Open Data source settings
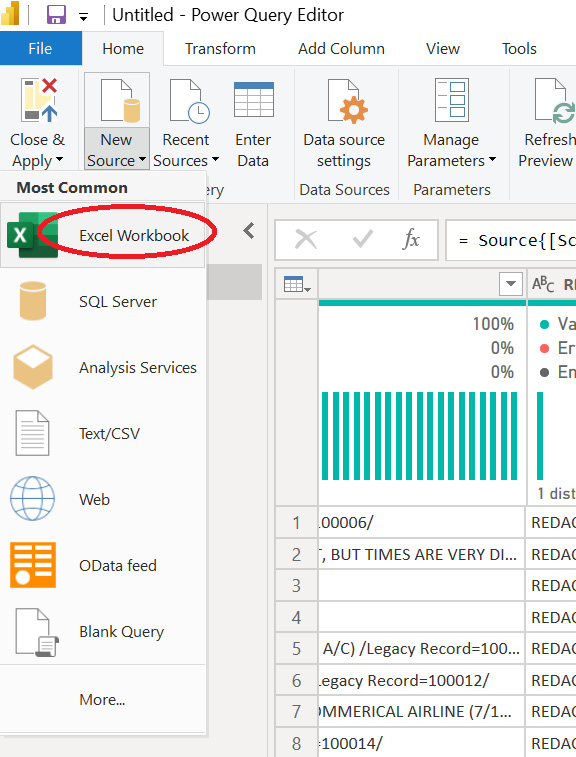This screenshot has height=757, width=576. [344, 123]
